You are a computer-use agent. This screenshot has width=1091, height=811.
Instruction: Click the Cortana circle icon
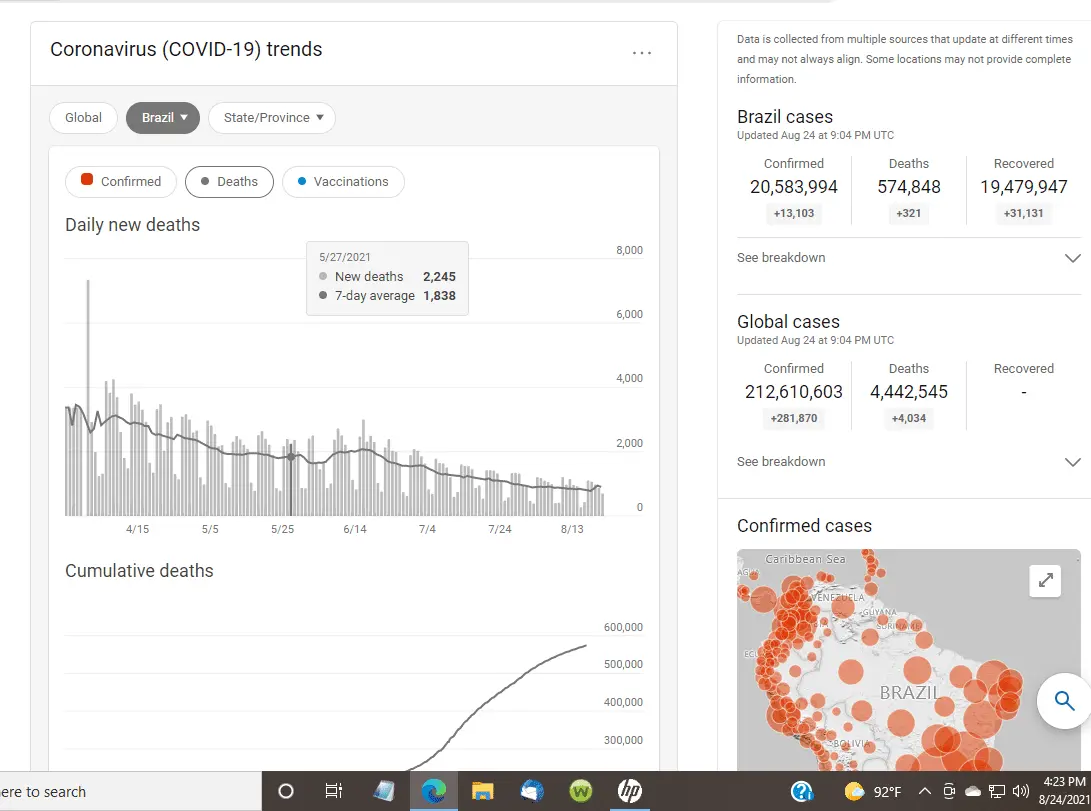286,791
